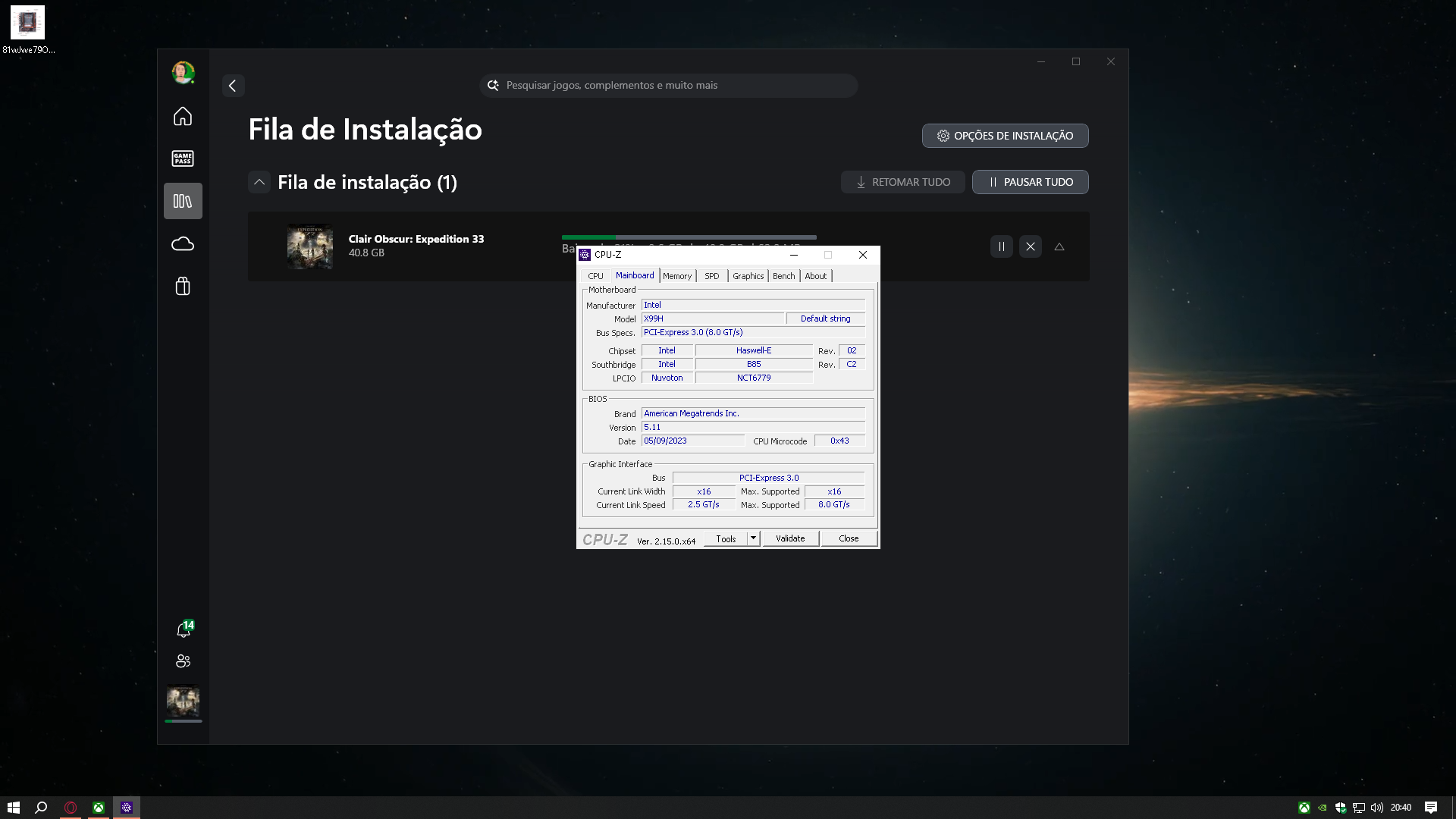1456x819 pixels.
Task: Open Cloud Gaming in the sidebar
Action: click(x=183, y=243)
